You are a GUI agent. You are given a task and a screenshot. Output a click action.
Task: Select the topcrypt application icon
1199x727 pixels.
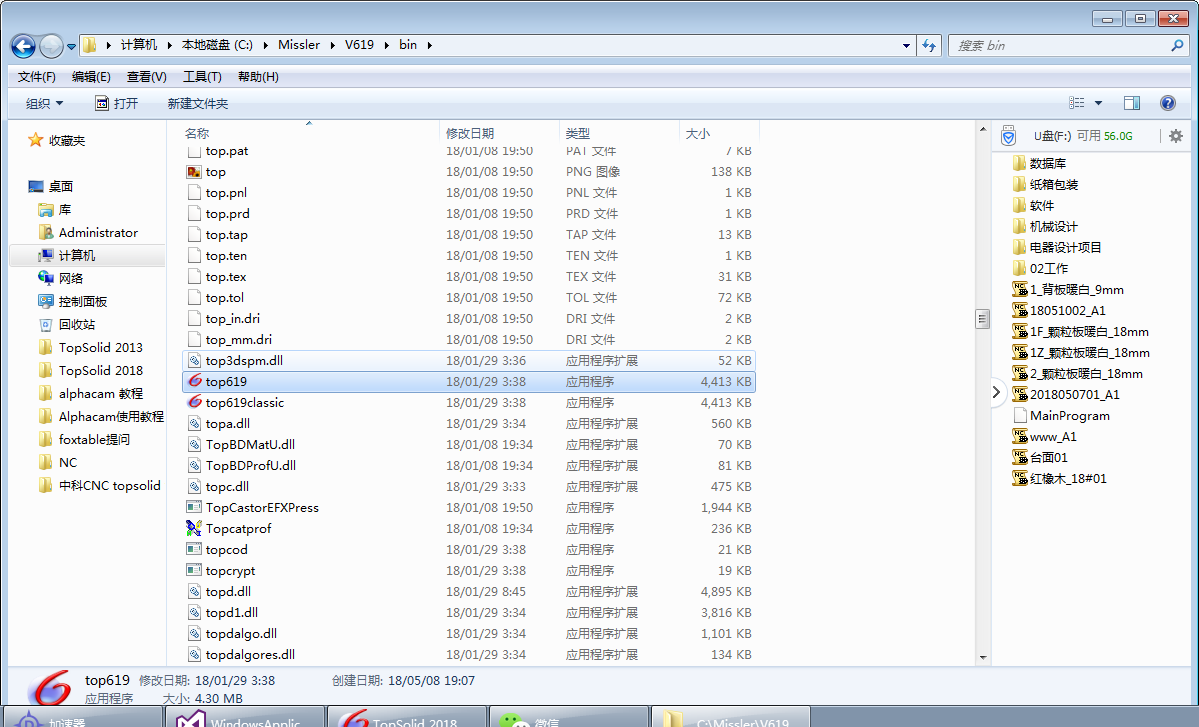coord(194,570)
